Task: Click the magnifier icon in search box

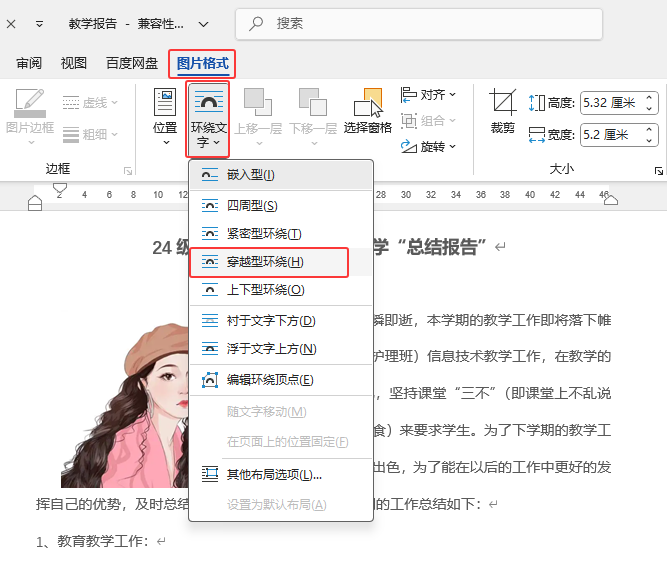Action: coord(256,23)
